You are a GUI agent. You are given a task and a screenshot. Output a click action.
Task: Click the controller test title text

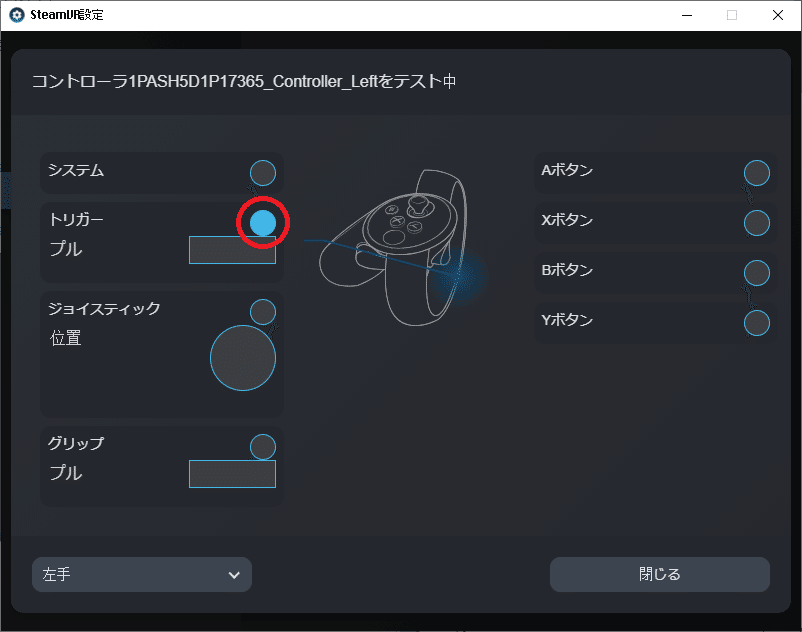point(244,81)
